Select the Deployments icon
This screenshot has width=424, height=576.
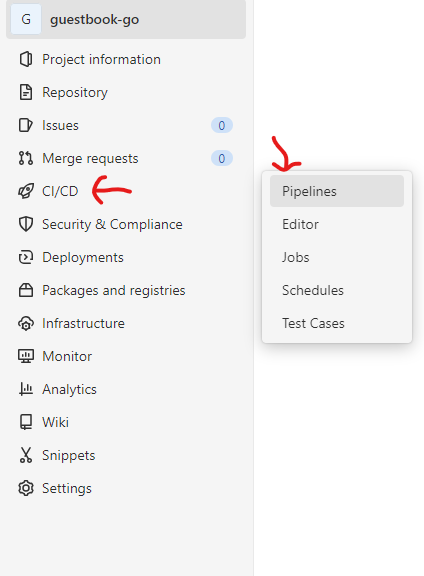pyautogui.click(x=26, y=257)
